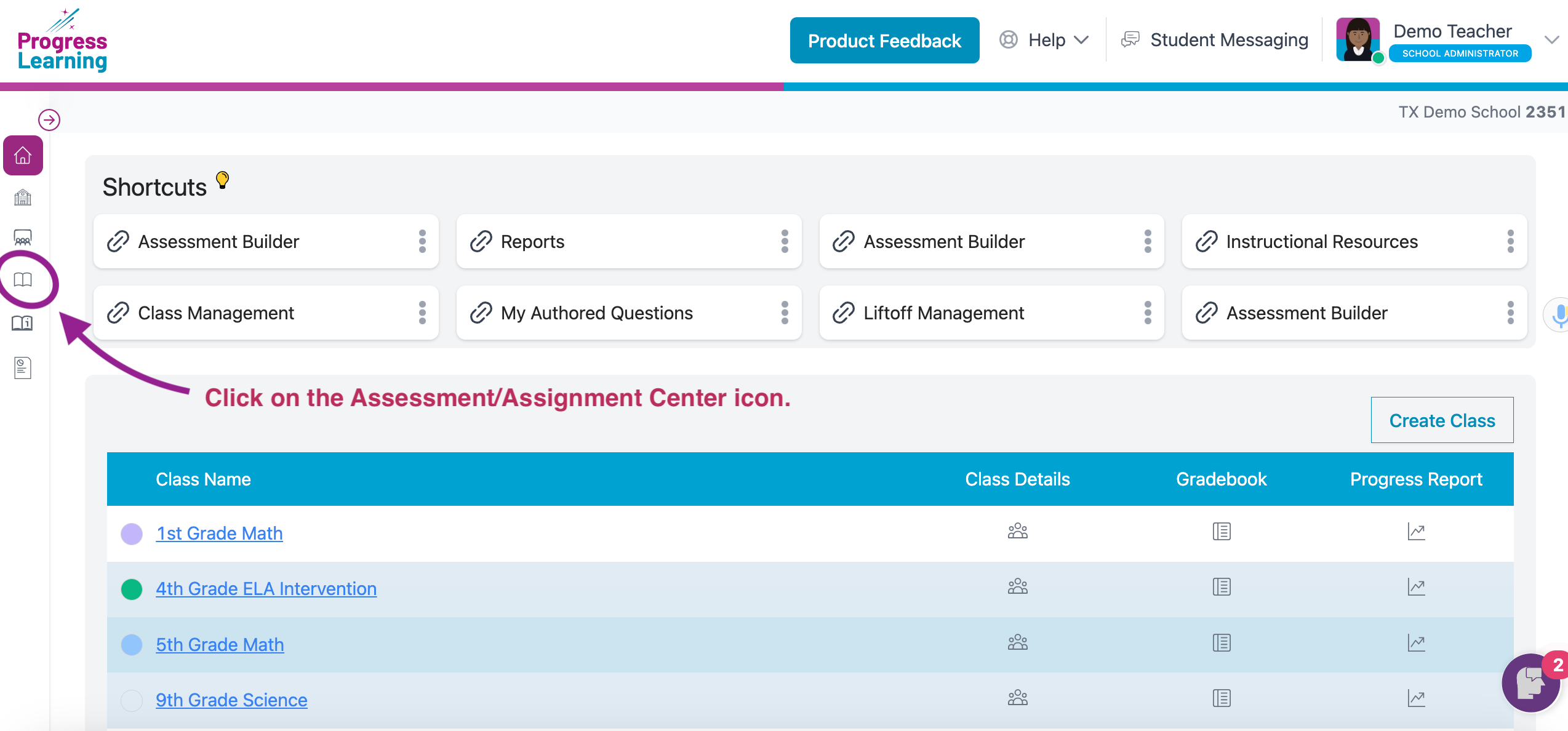This screenshot has height=731, width=1568.
Task: View Progress Report for 5th Grade Math
Action: (1416, 642)
